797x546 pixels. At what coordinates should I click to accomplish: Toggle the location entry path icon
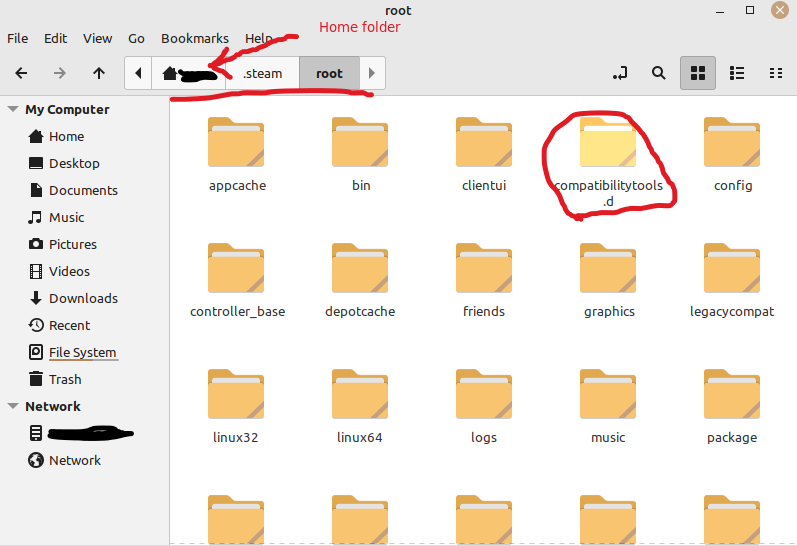pos(620,73)
